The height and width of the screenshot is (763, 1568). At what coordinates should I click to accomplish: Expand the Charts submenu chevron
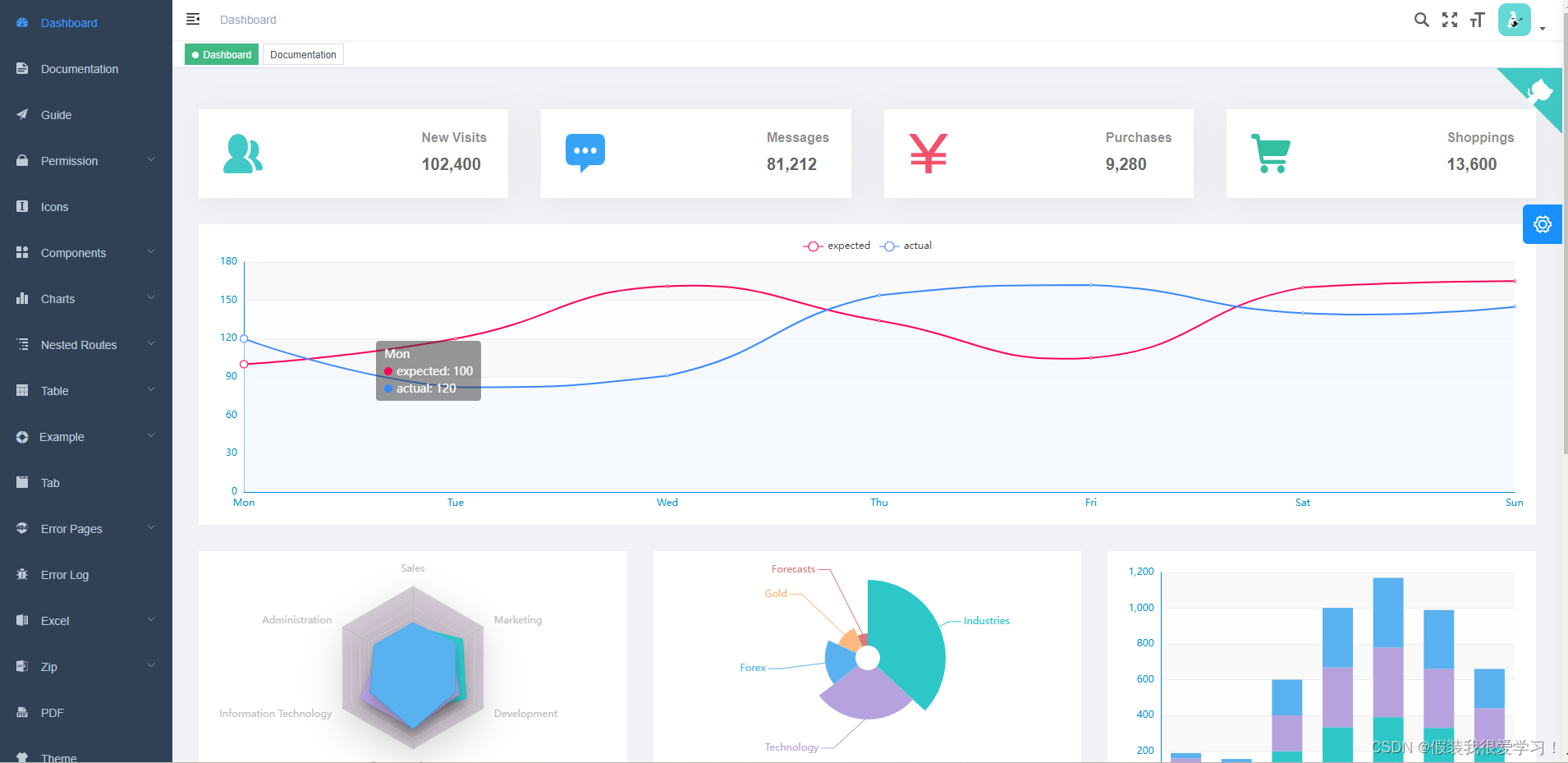151,297
